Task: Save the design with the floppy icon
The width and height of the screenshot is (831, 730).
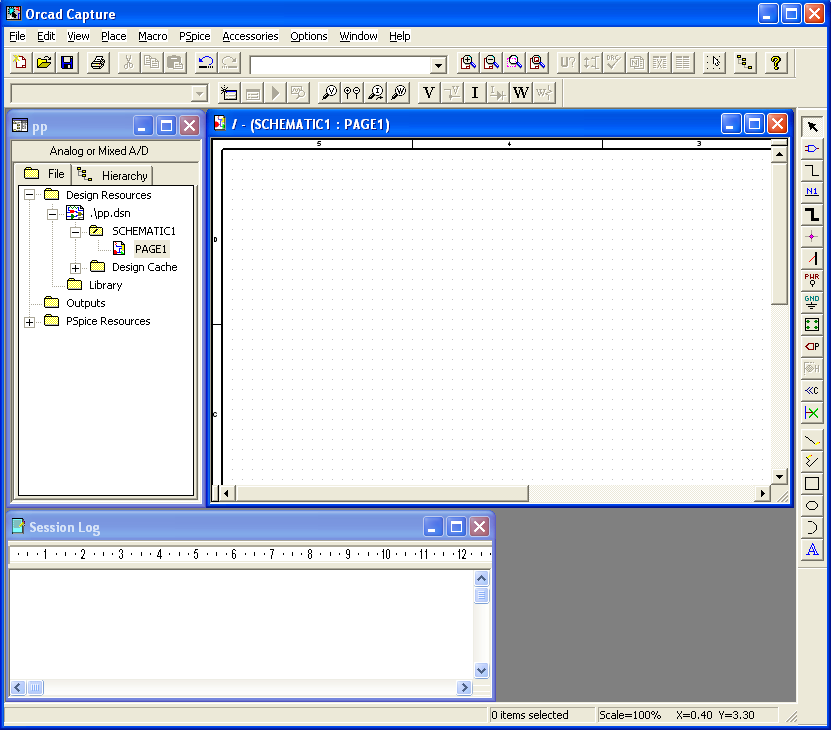Action: click(67, 63)
